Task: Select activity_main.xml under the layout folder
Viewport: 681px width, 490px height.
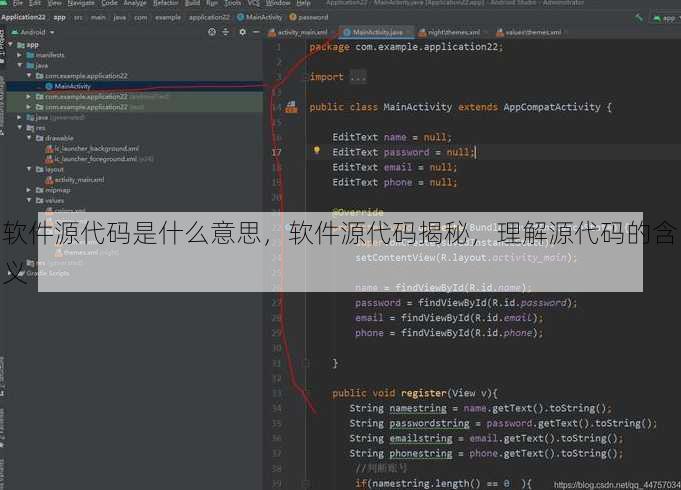Action: coord(79,180)
